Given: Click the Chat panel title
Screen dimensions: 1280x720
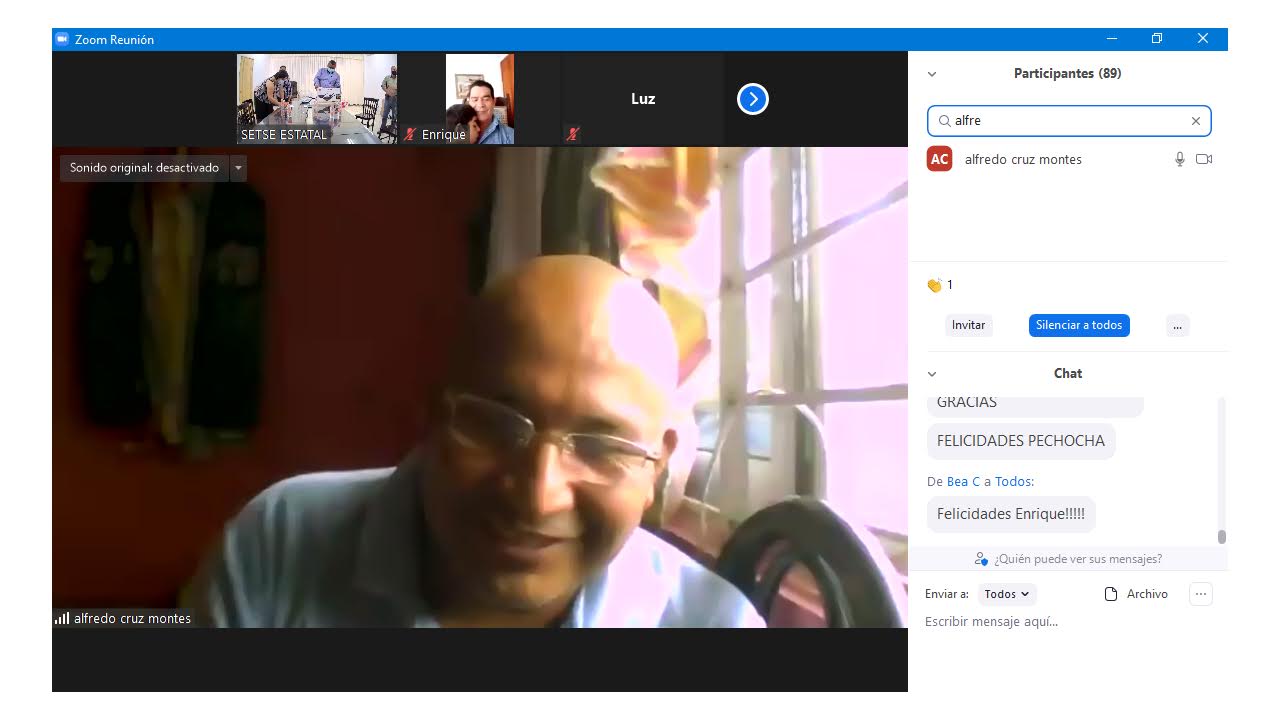Looking at the screenshot, I should [x=1068, y=374].
